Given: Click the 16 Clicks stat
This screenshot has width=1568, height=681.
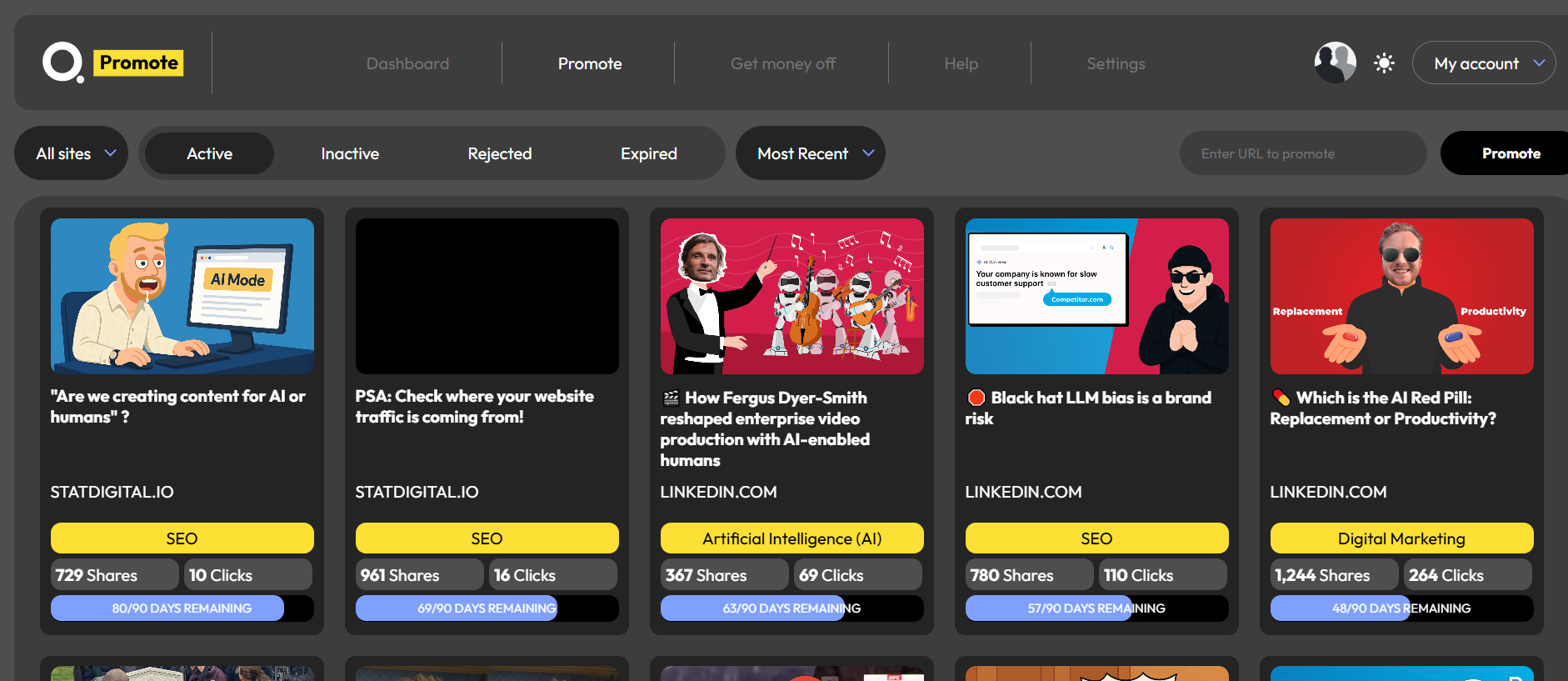Looking at the screenshot, I should [553, 575].
